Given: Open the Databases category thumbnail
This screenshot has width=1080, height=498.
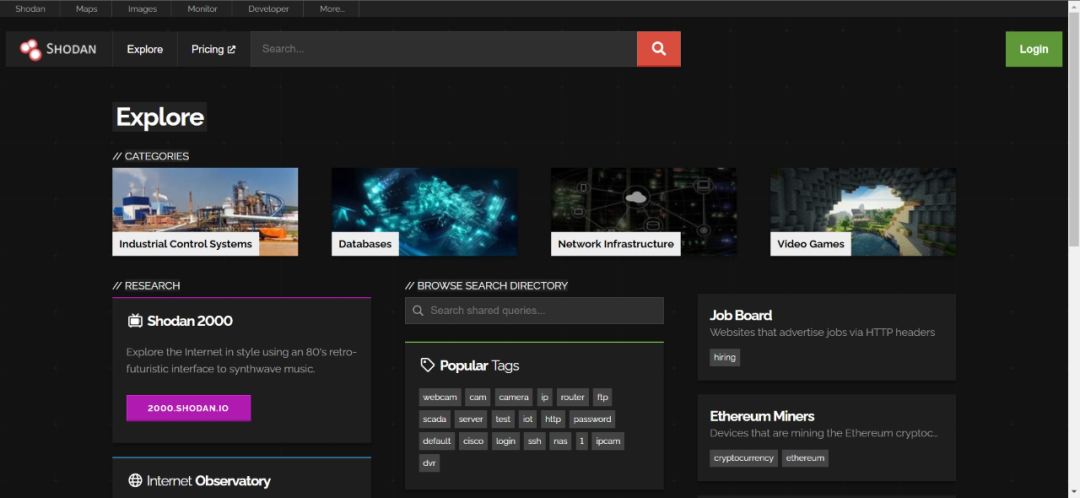Looking at the screenshot, I should 424,212.
